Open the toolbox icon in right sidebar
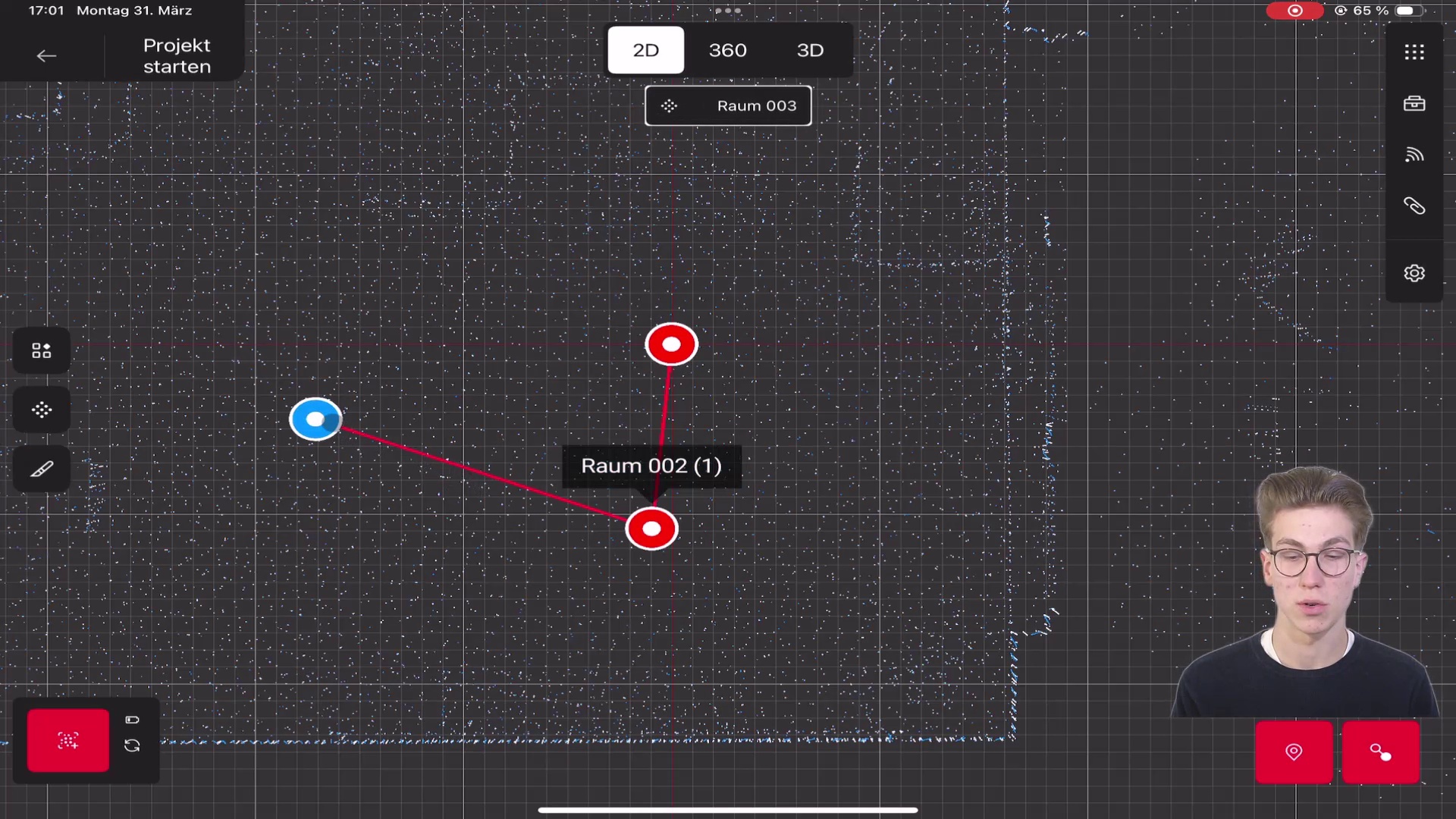This screenshot has width=1456, height=819. pyautogui.click(x=1414, y=104)
